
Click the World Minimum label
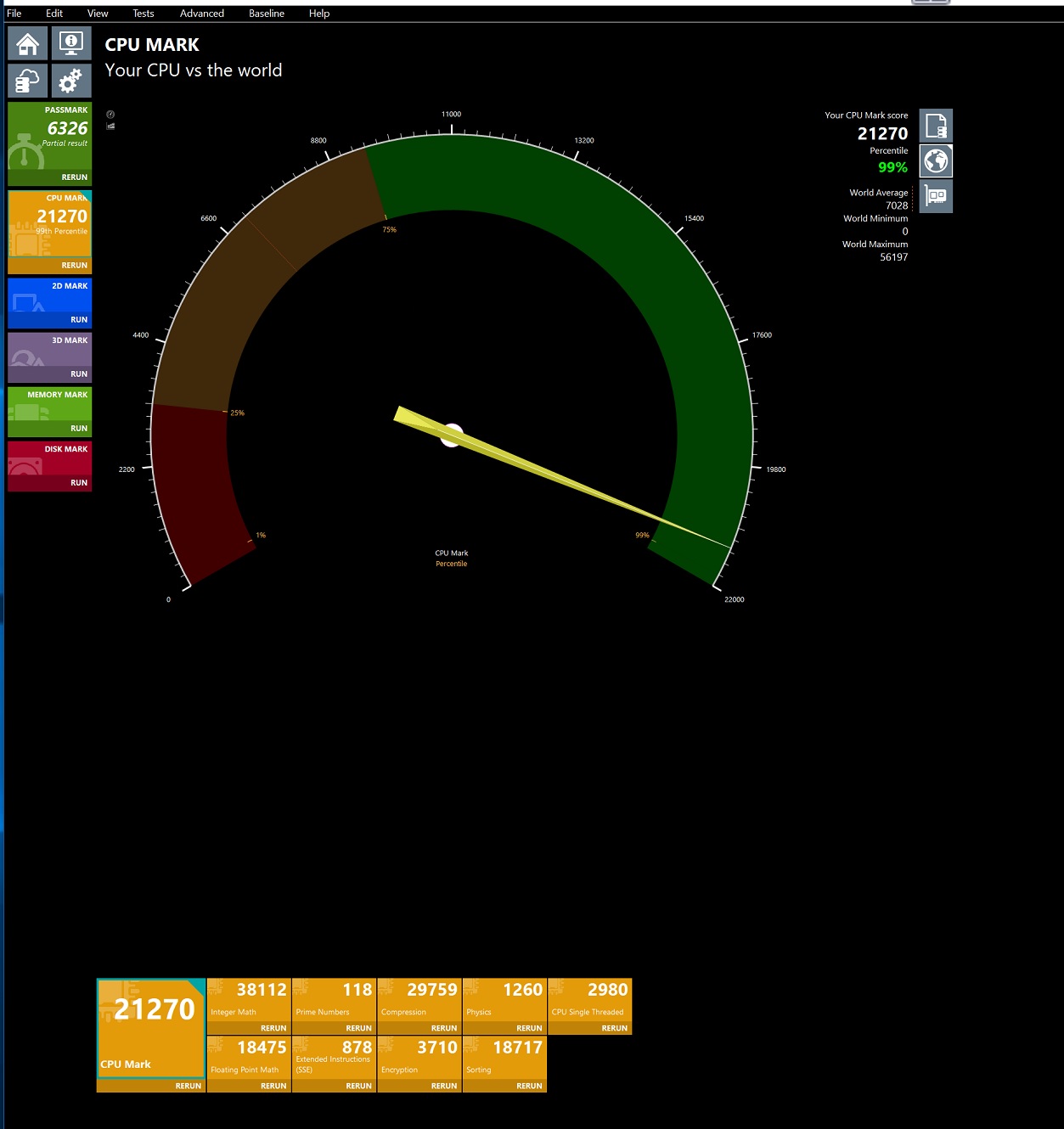[875, 218]
